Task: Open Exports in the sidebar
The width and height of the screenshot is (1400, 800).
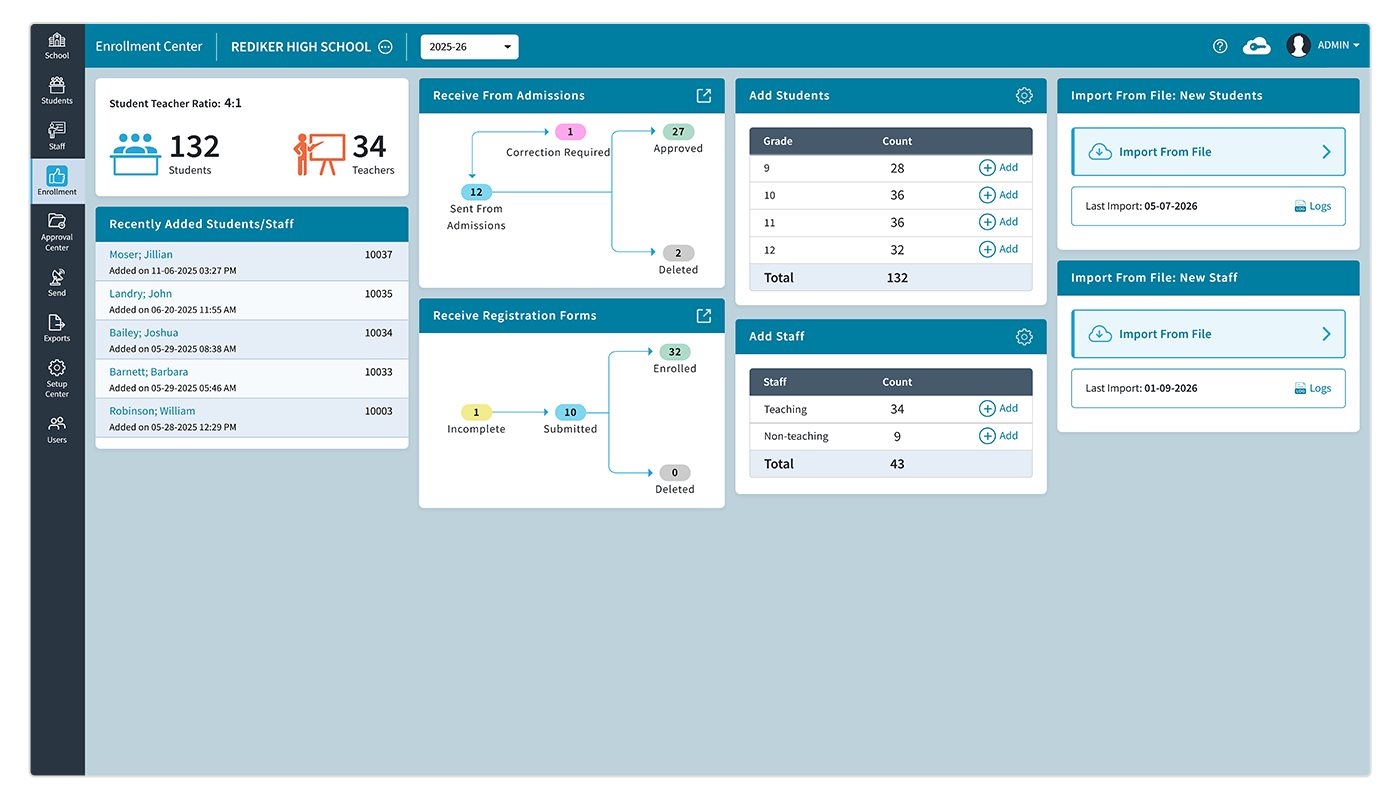Action: point(57,328)
